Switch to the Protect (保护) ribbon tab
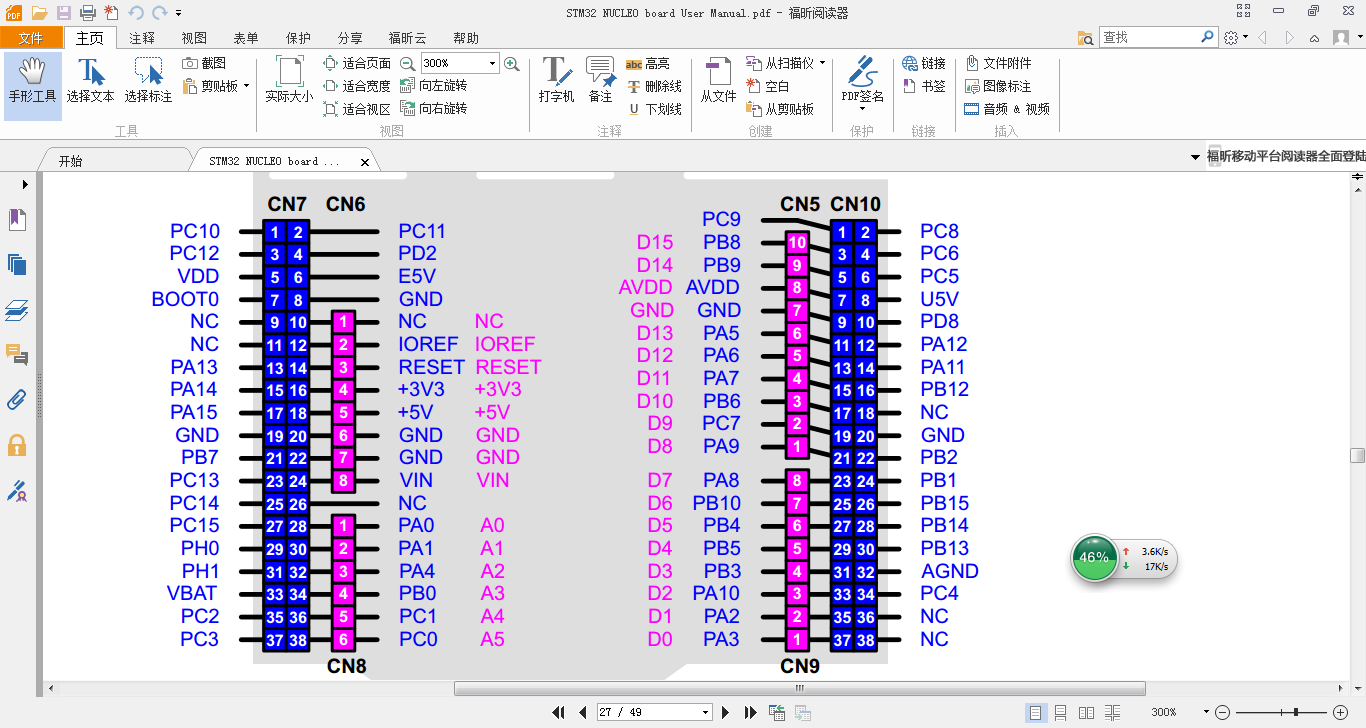 (298, 38)
